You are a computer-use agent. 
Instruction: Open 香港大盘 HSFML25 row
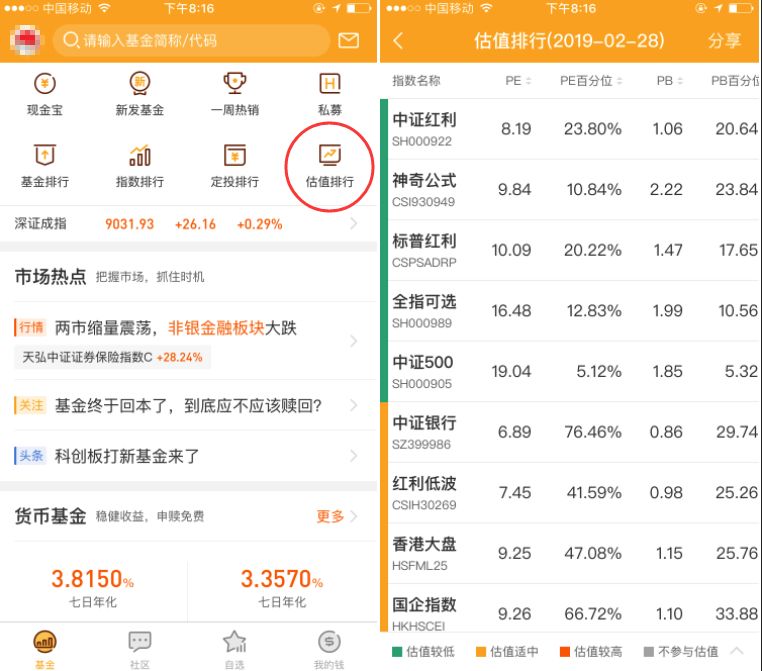[x=571, y=553]
